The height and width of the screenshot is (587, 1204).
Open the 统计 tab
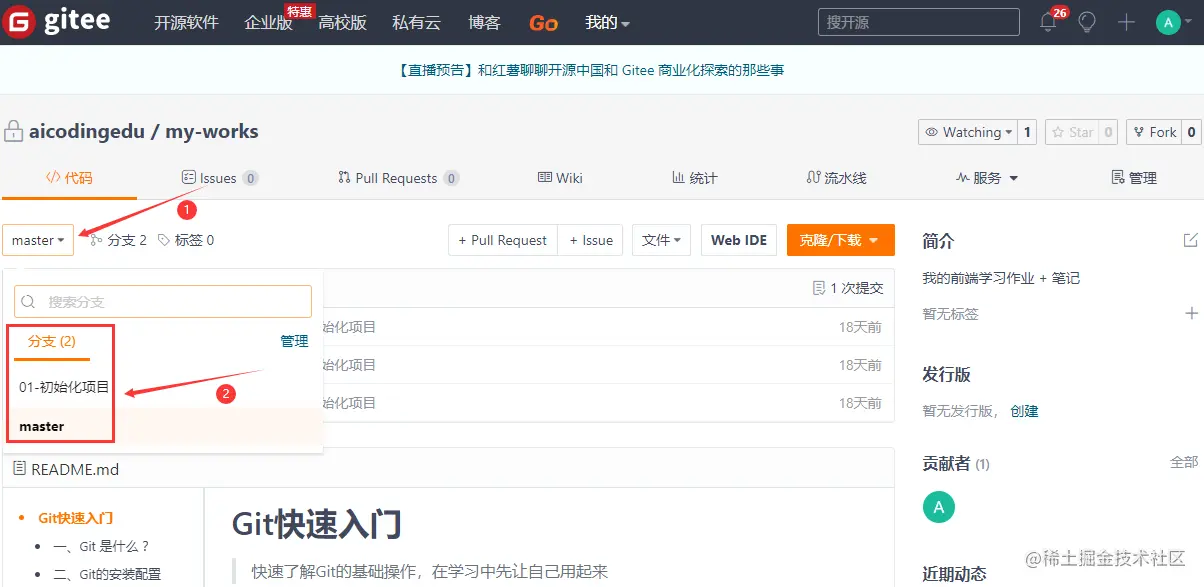coord(694,178)
